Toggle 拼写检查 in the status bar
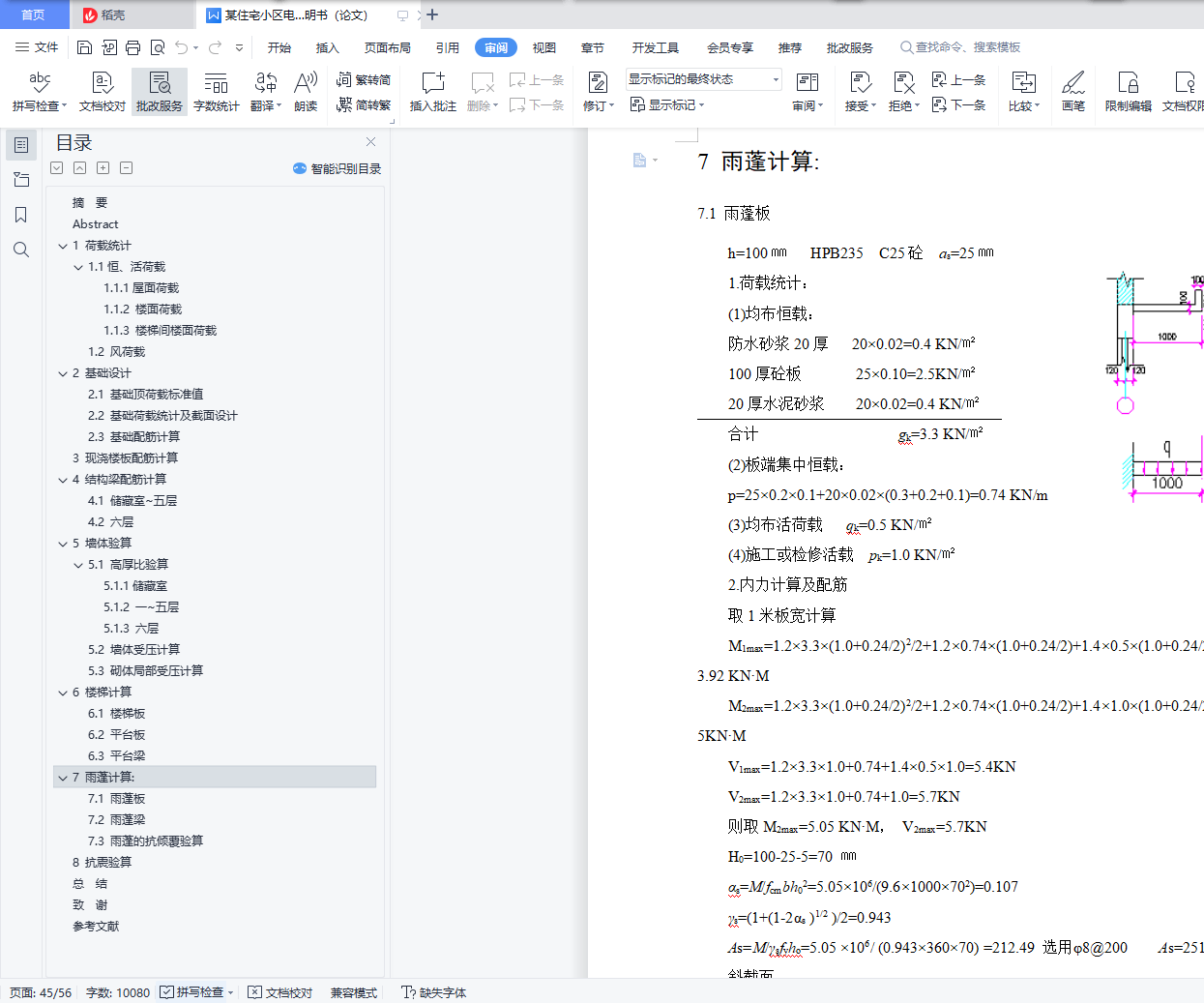 191,992
